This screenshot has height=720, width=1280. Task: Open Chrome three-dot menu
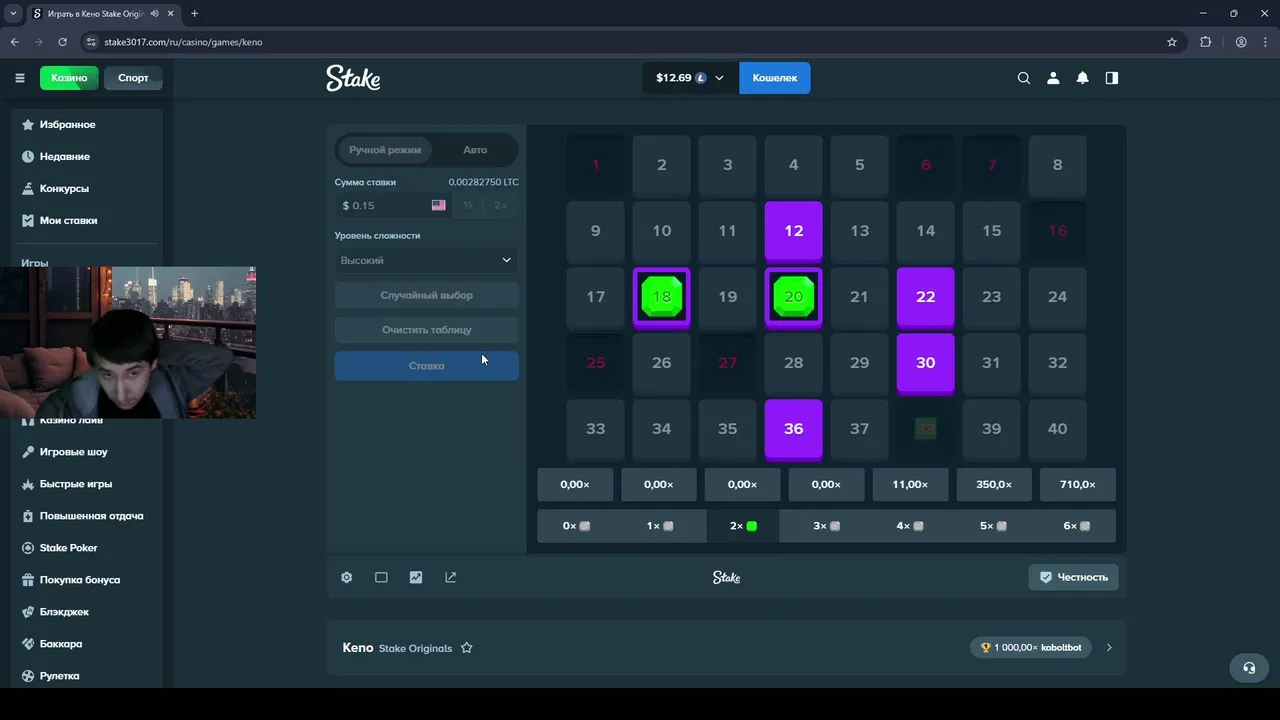coord(1266,42)
